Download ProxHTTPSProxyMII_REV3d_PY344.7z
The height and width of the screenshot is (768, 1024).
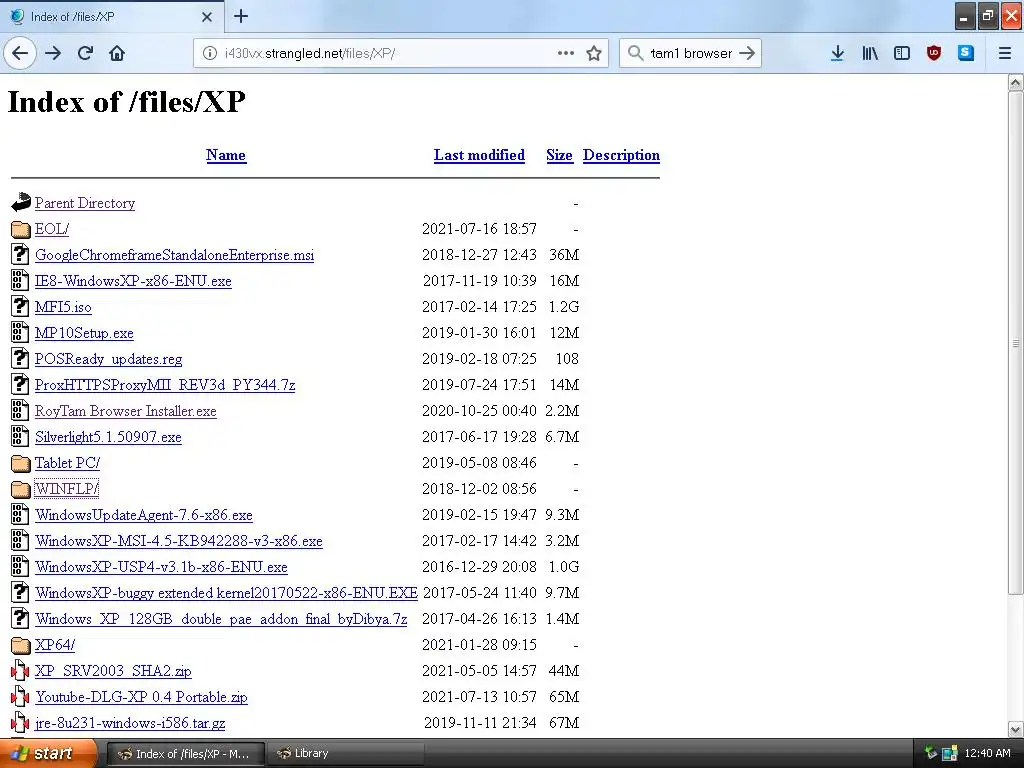point(165,385)
